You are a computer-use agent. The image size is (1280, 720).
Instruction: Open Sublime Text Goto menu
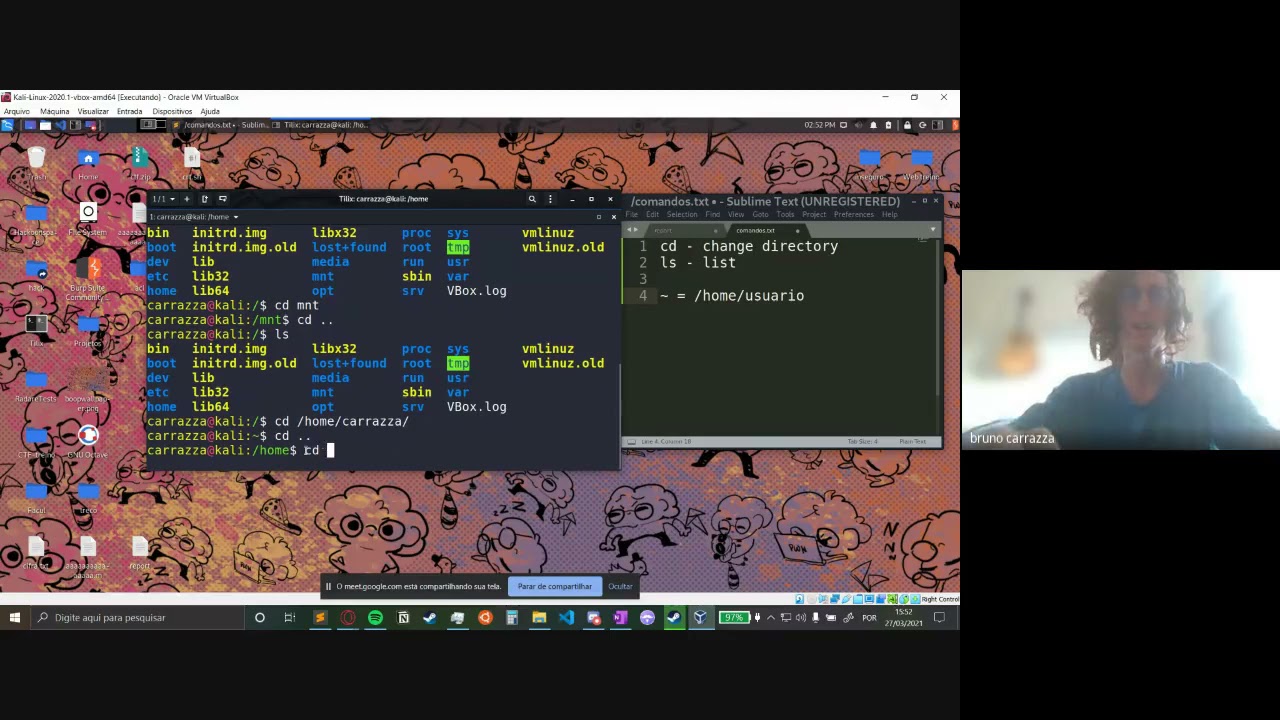point(760,214)
